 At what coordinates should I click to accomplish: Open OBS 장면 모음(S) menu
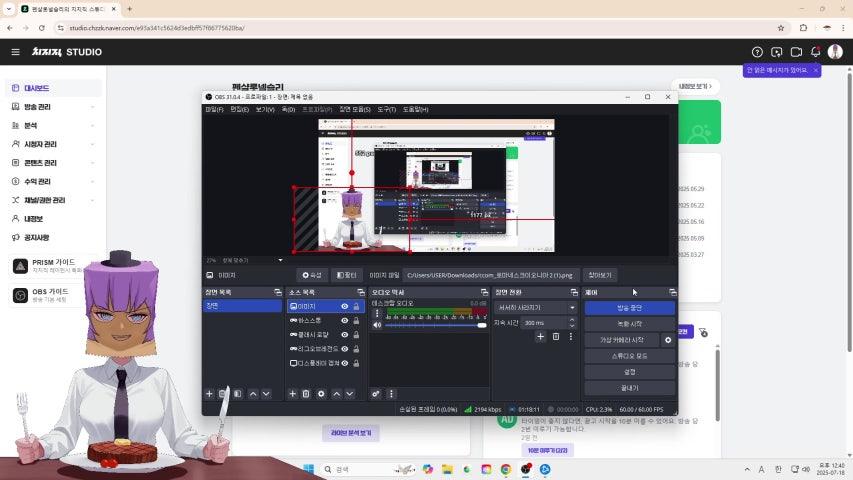pos(355,109)
